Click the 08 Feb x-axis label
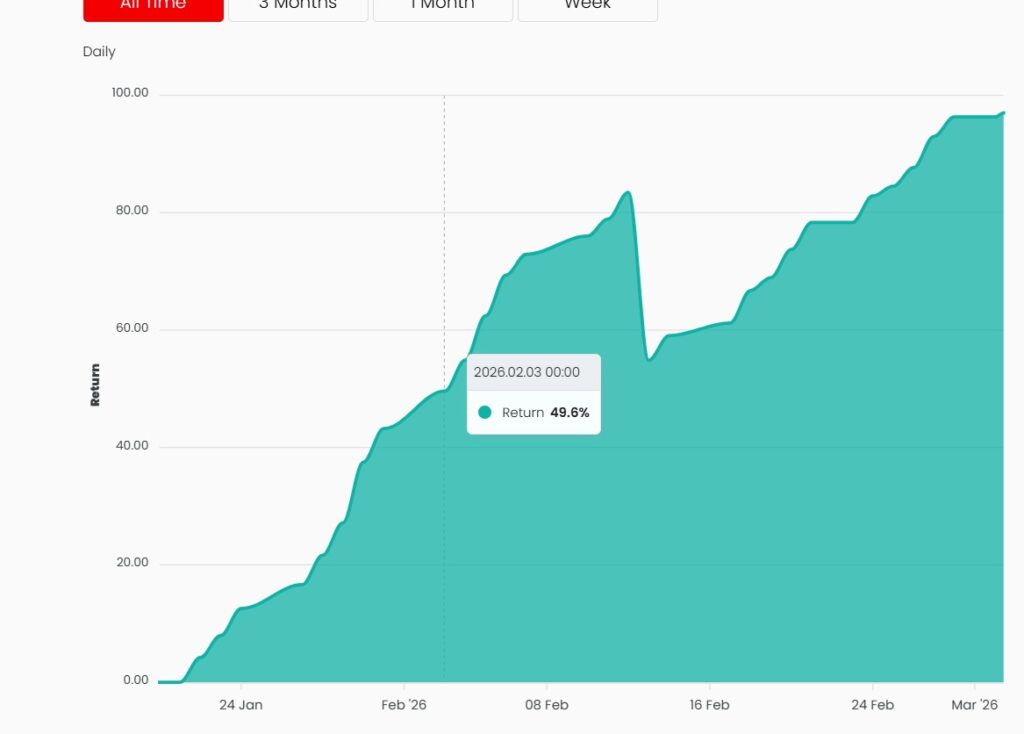 (x=546, y=705)
